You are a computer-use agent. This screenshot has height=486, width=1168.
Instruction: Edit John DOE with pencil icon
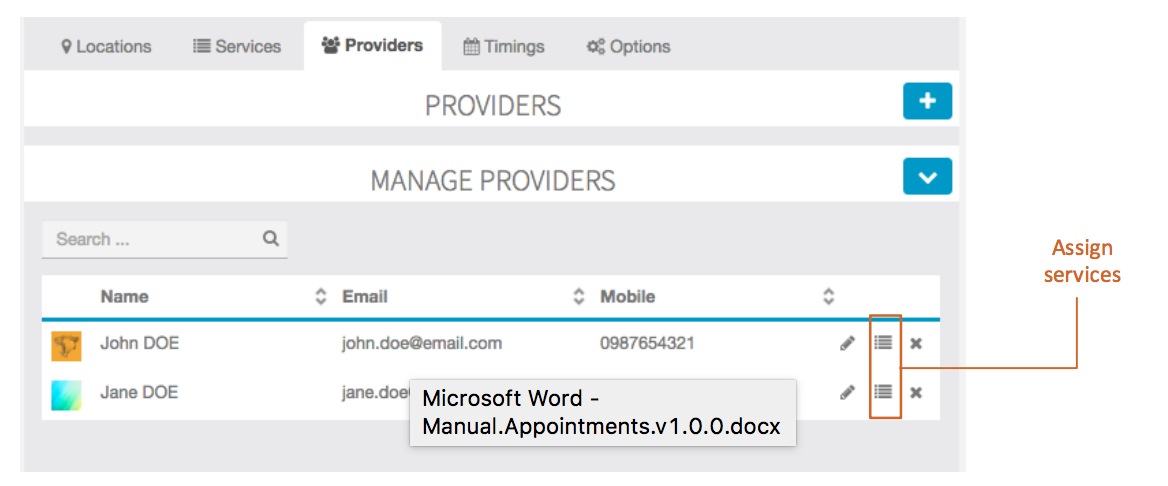click(847, 344)
